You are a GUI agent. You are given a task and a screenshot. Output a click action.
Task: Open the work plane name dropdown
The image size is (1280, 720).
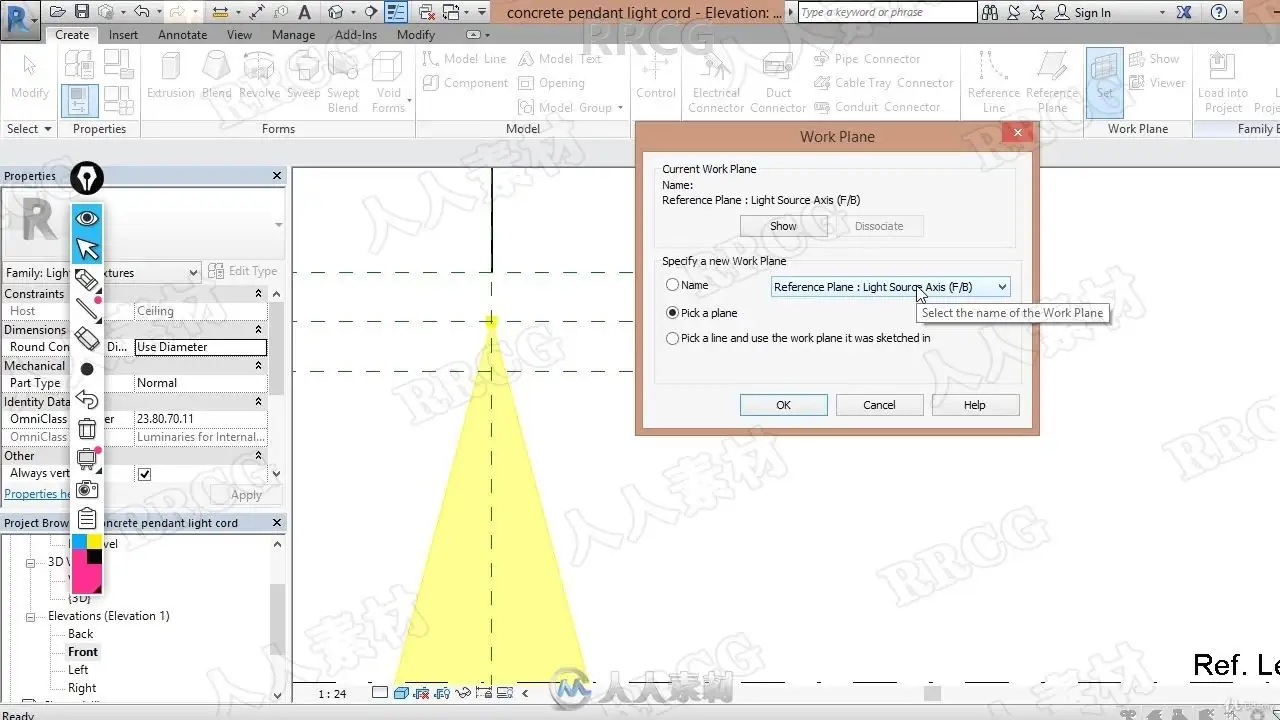[x=890, y=287]
